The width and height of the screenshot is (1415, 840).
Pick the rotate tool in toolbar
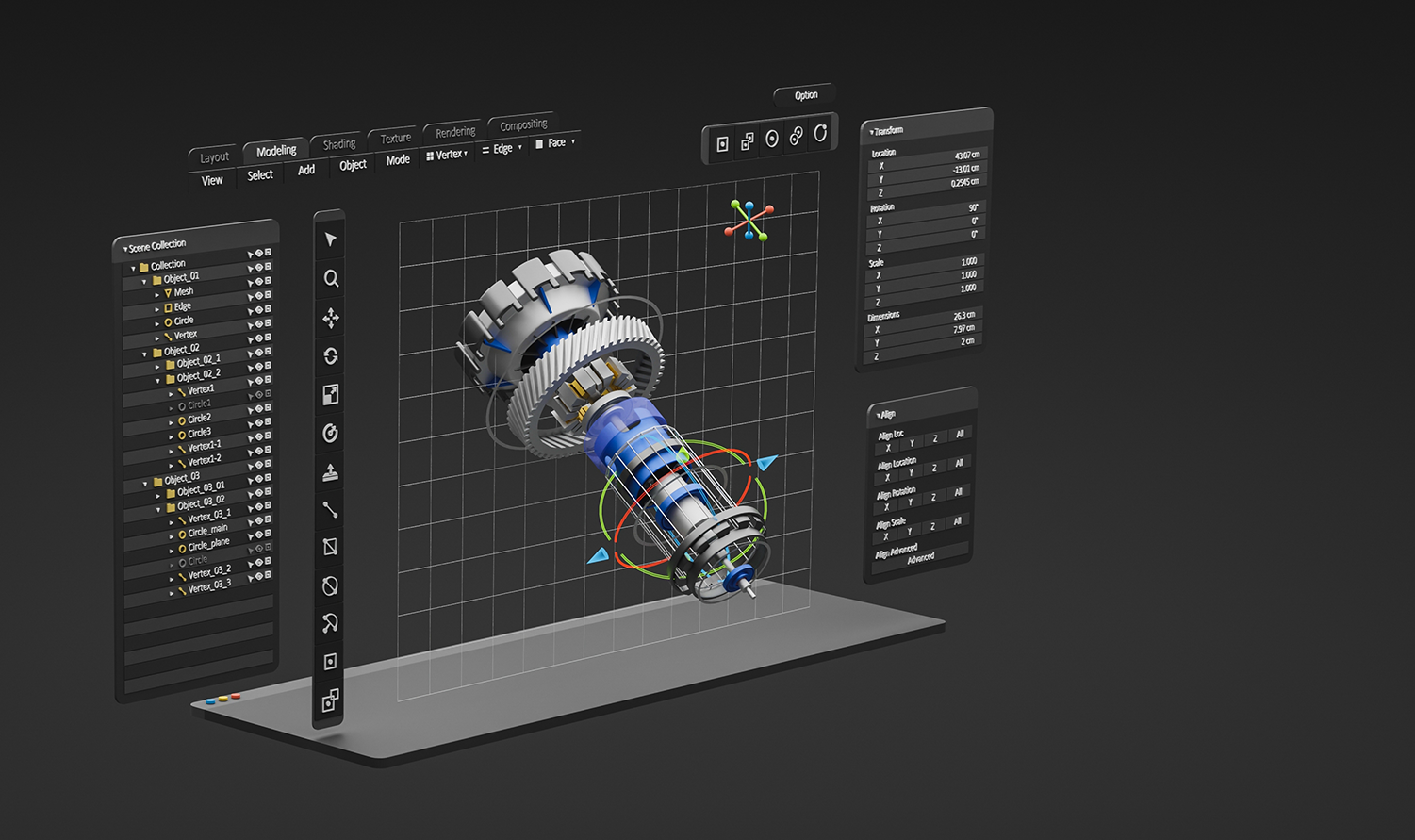[x=331, y=356]
